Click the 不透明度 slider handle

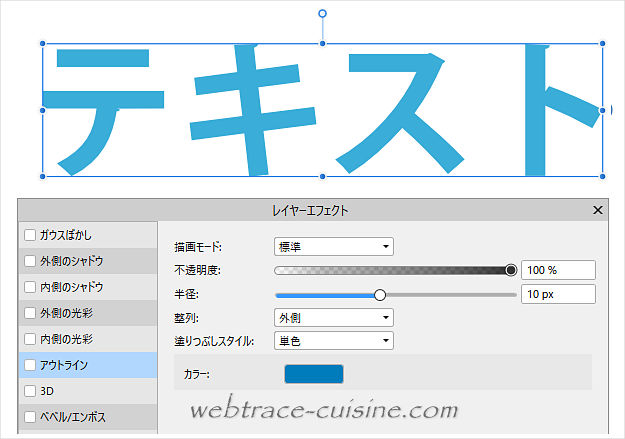click(511, 270)
